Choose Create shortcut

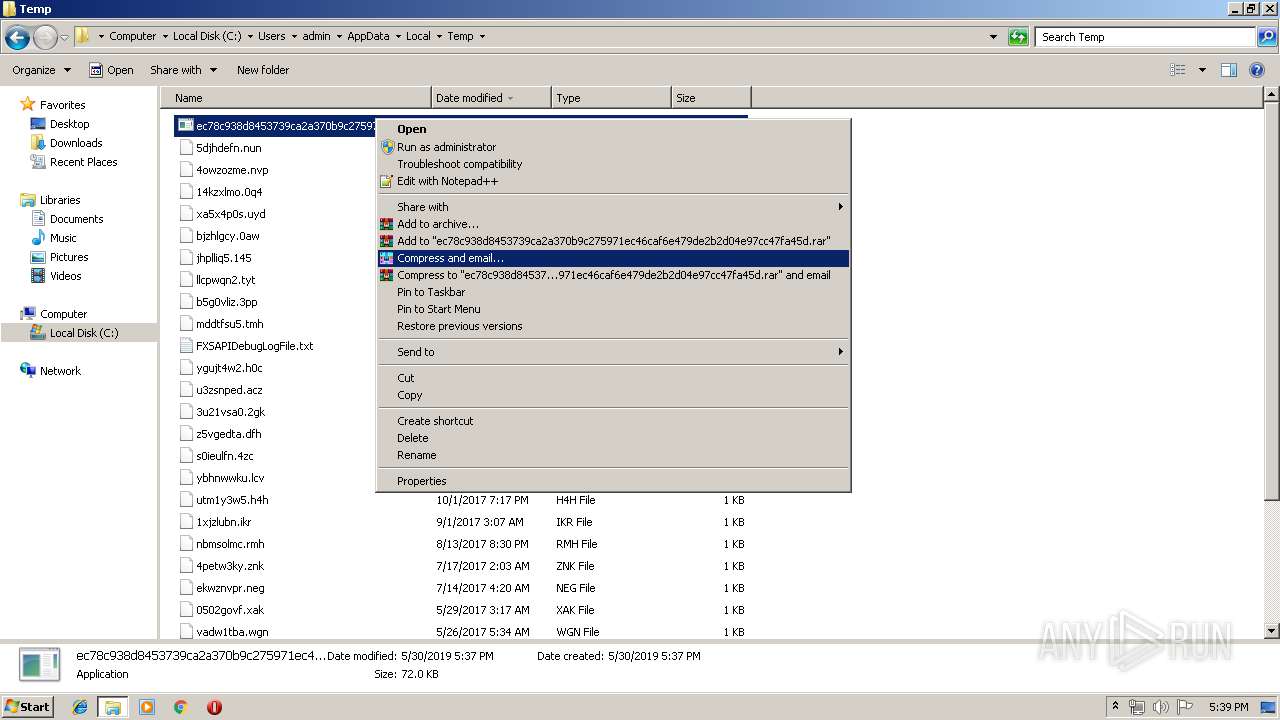(x=613, y=421)
